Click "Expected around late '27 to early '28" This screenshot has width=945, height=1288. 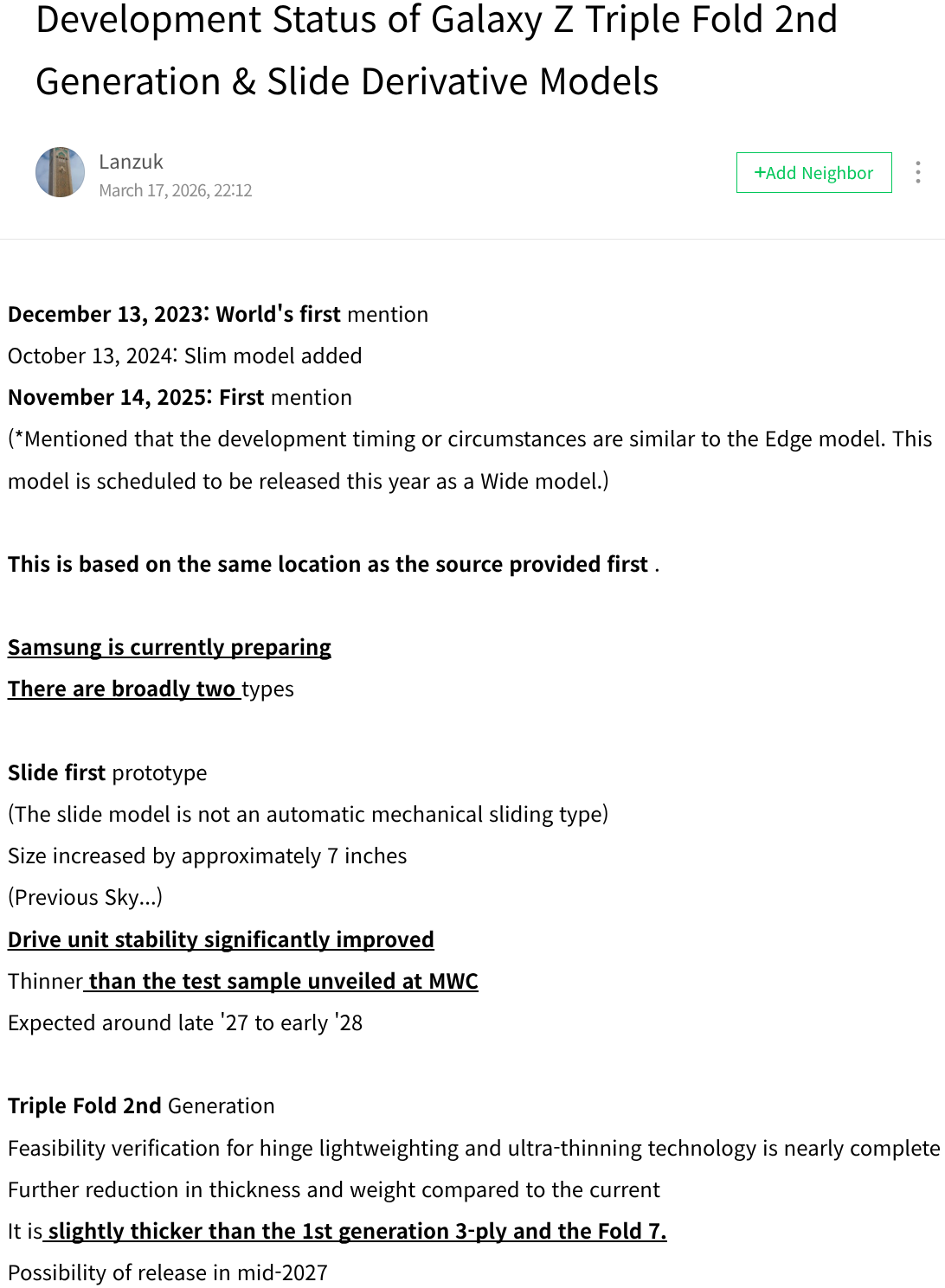184,1022
